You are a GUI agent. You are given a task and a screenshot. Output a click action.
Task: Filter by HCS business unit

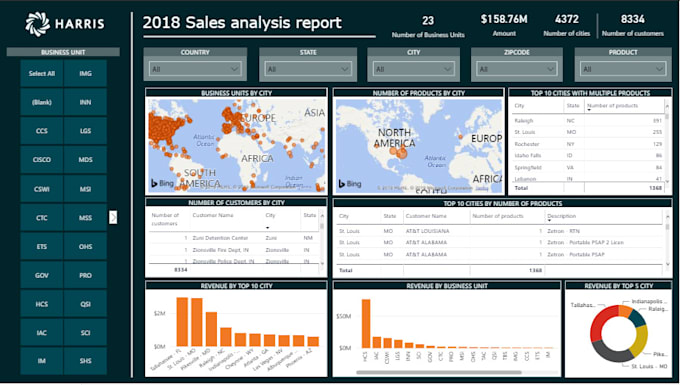coord(42,304)
